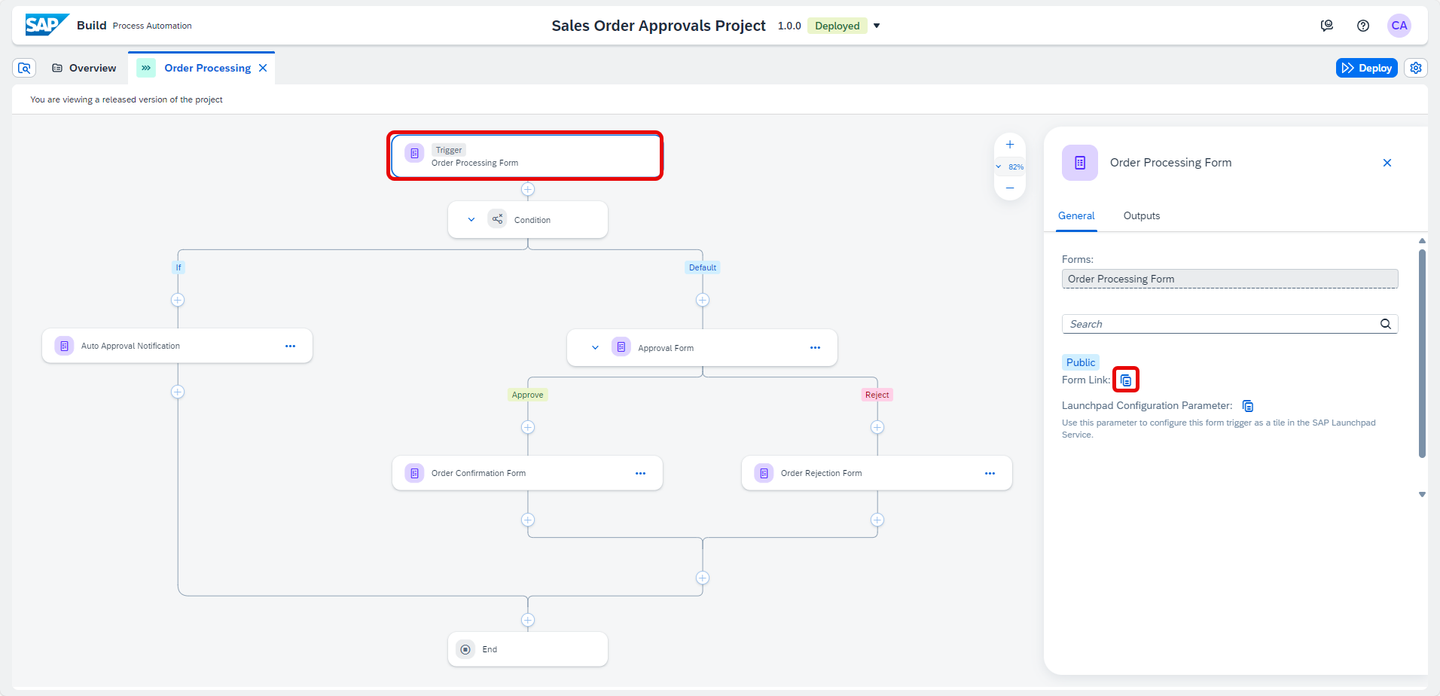
Task: Add a step under the Reject branch
Action: (877, 427)
